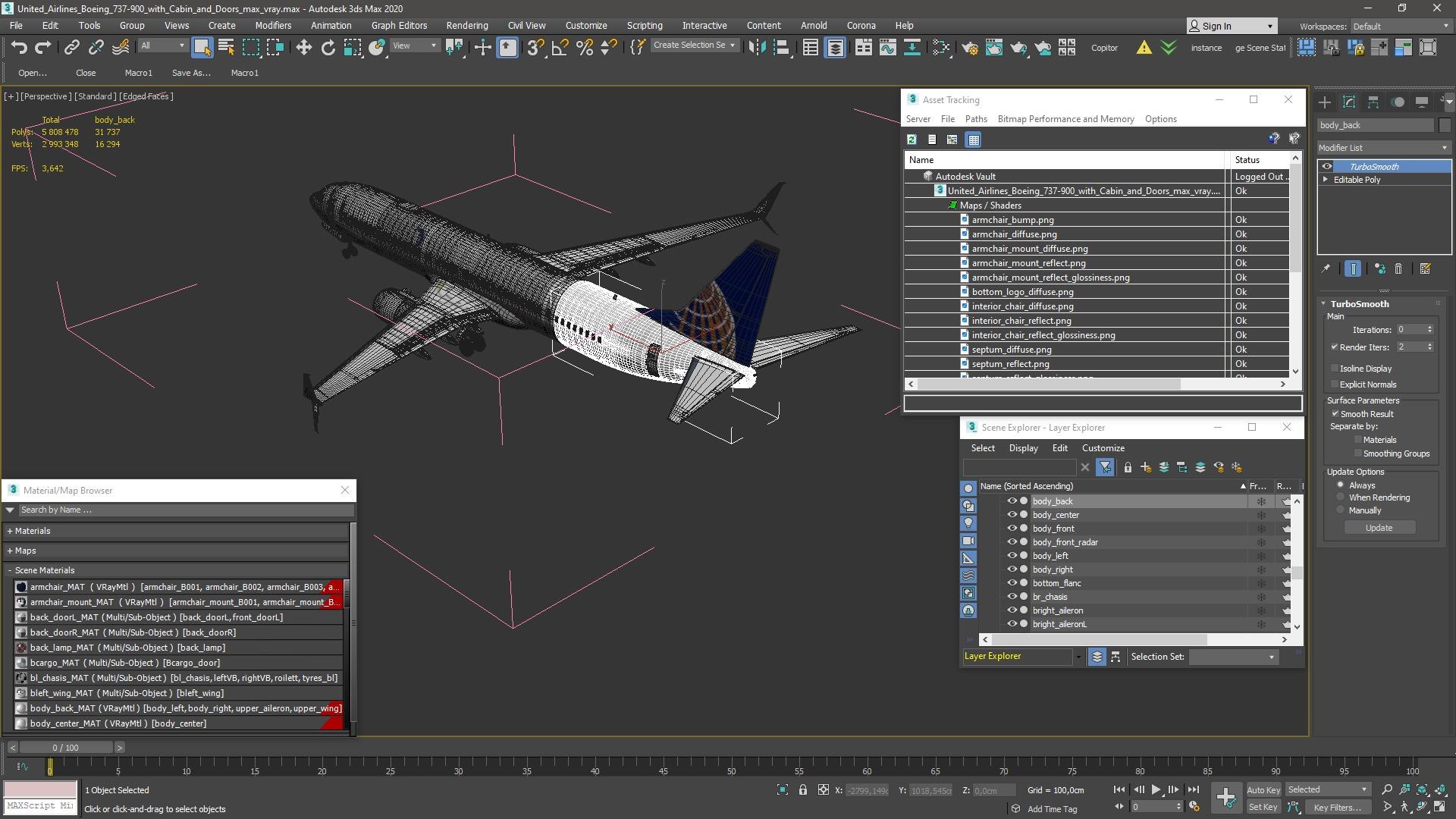Open the Selection Set dropdown in explorer

1233,657
